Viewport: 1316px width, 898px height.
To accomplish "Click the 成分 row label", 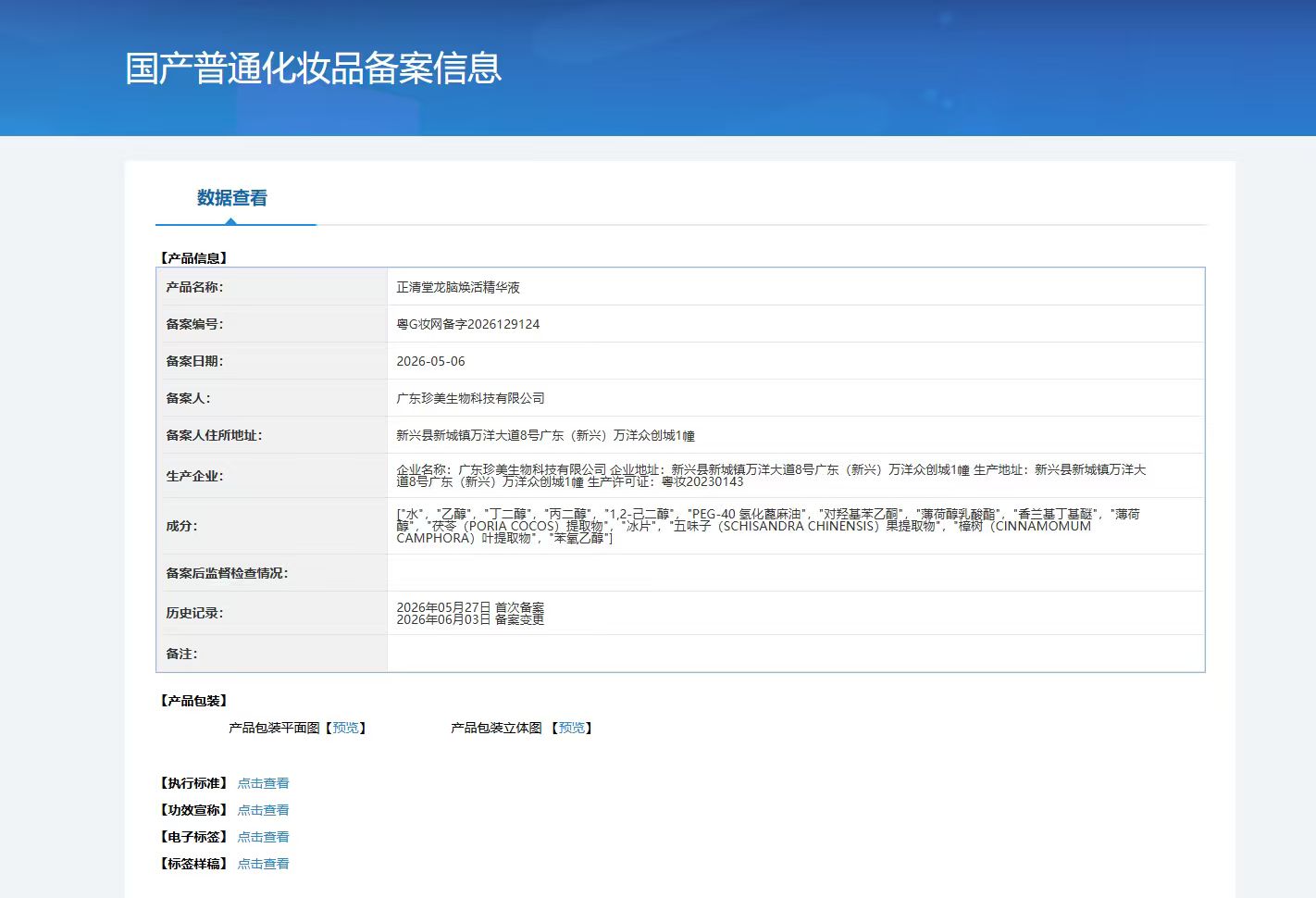I will pyautogui.click(x=181, y=526).
